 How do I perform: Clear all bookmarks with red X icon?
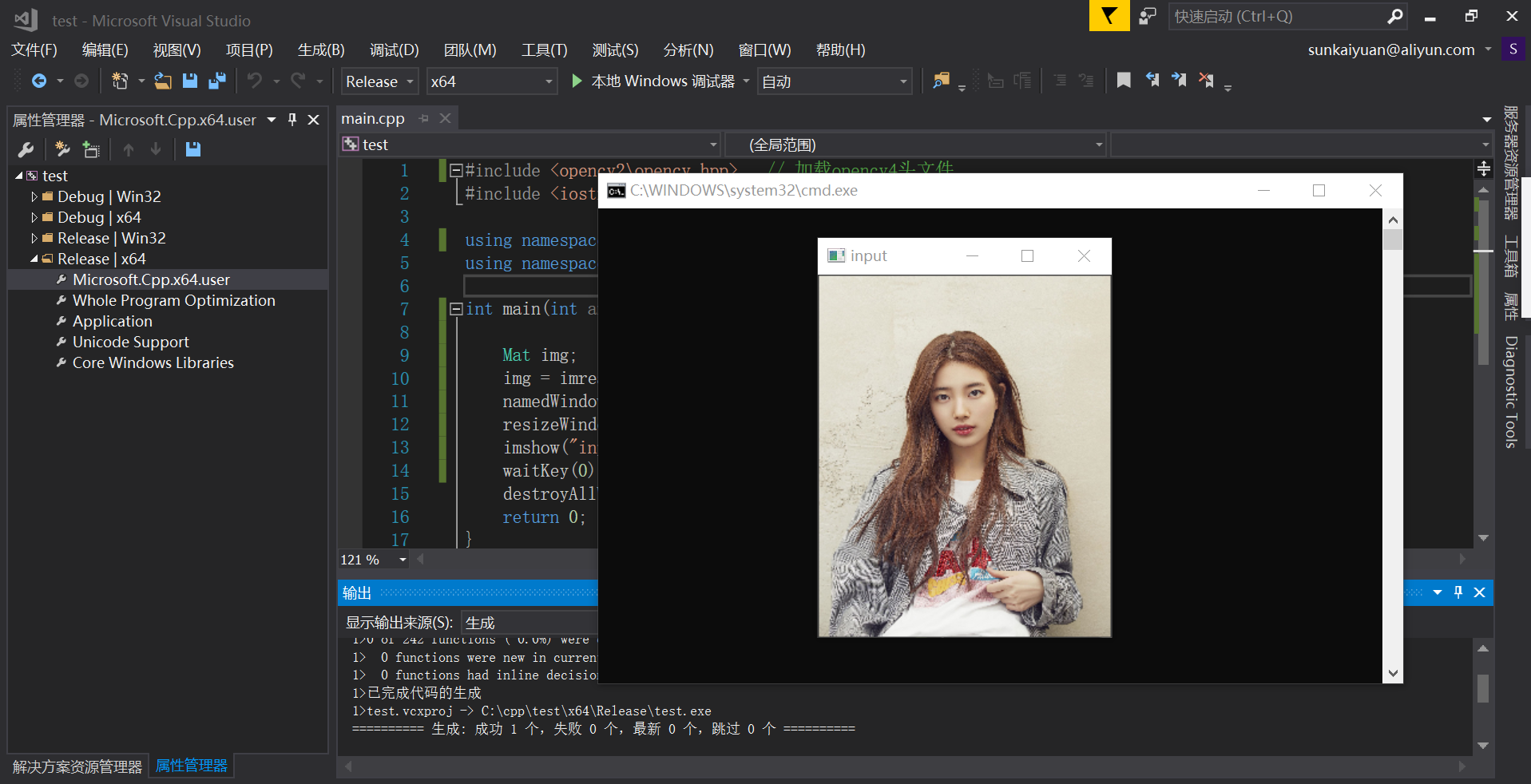(x=1206, y=80)
